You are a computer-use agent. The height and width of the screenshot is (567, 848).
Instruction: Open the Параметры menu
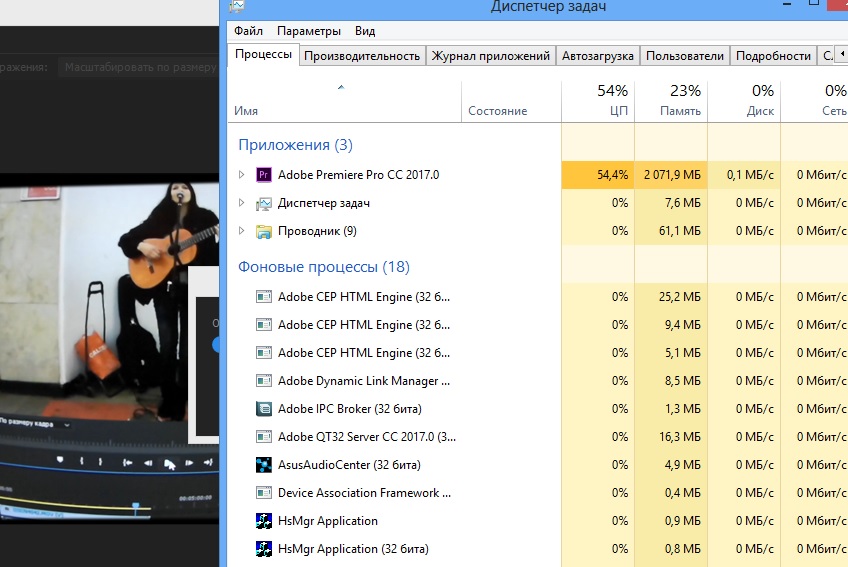tap(309, 31)
